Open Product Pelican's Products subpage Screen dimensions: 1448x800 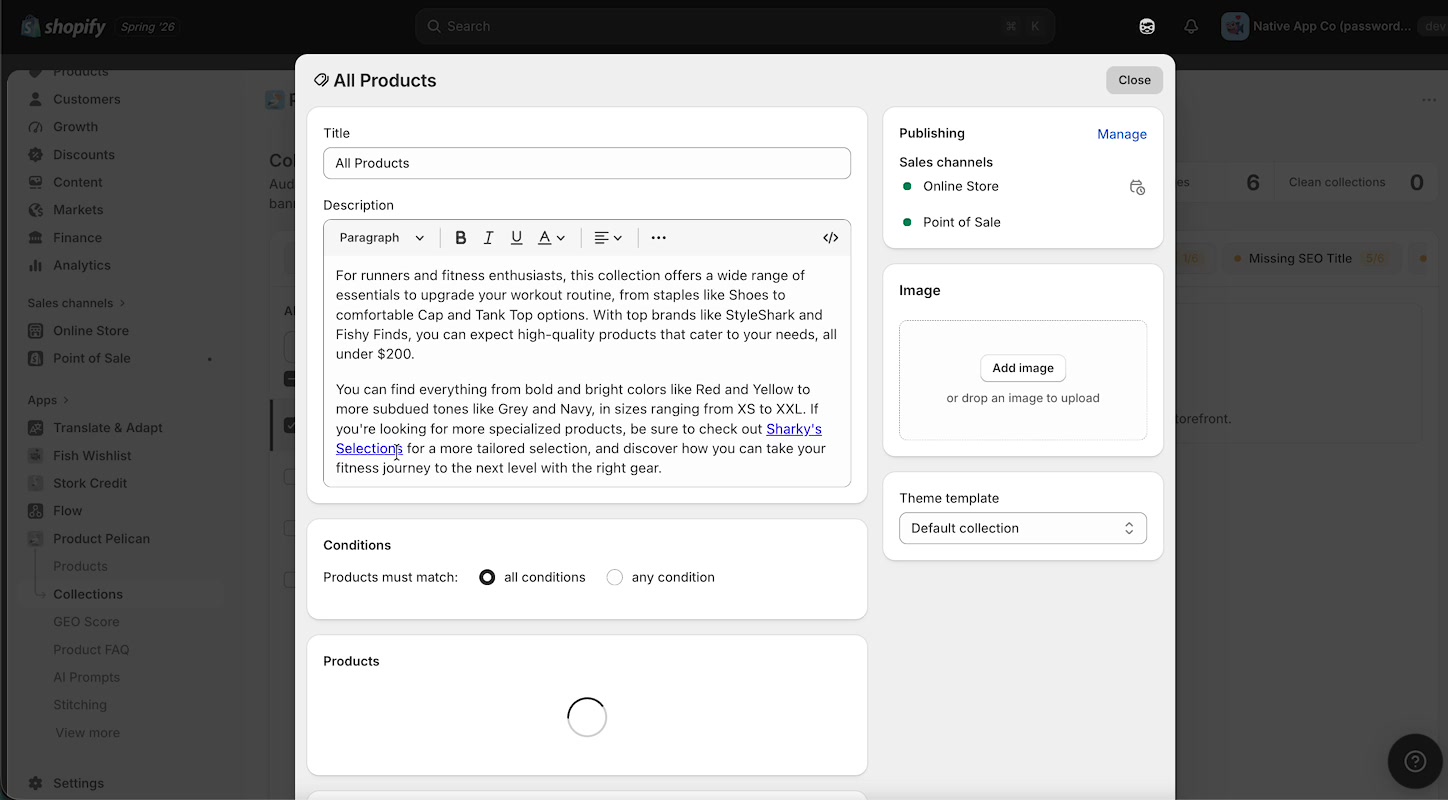(80, 566)
